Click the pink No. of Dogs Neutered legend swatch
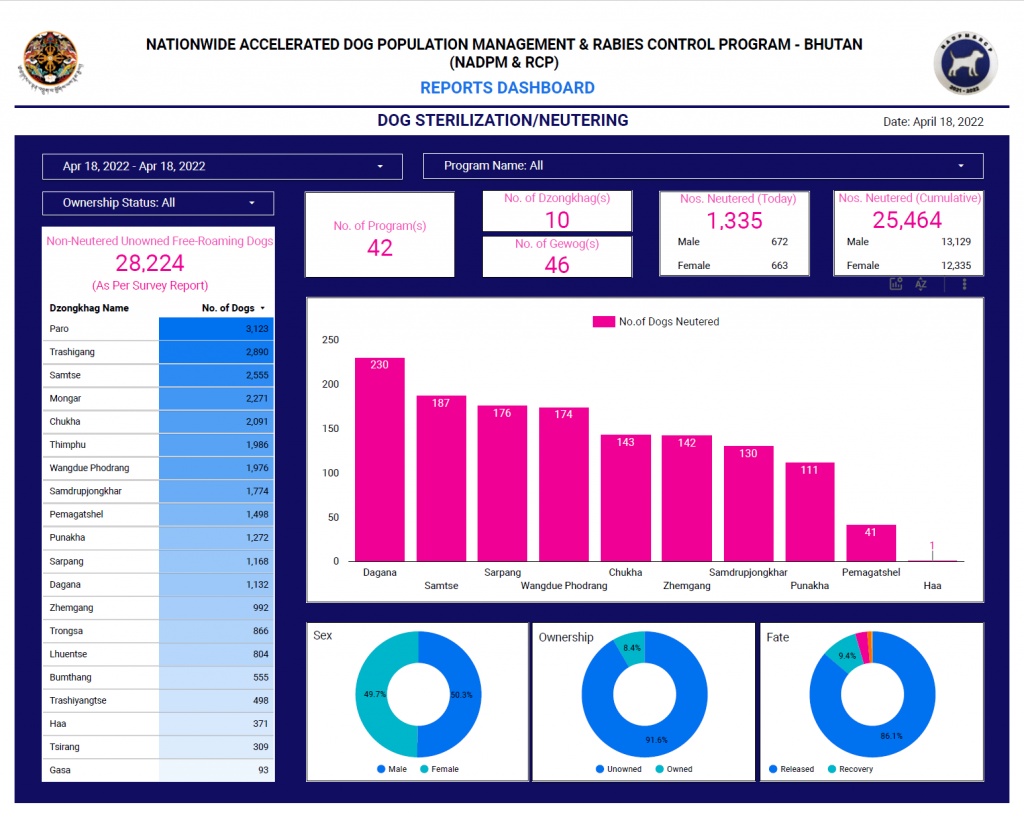 pyautogui.click(x=603, y=322)
